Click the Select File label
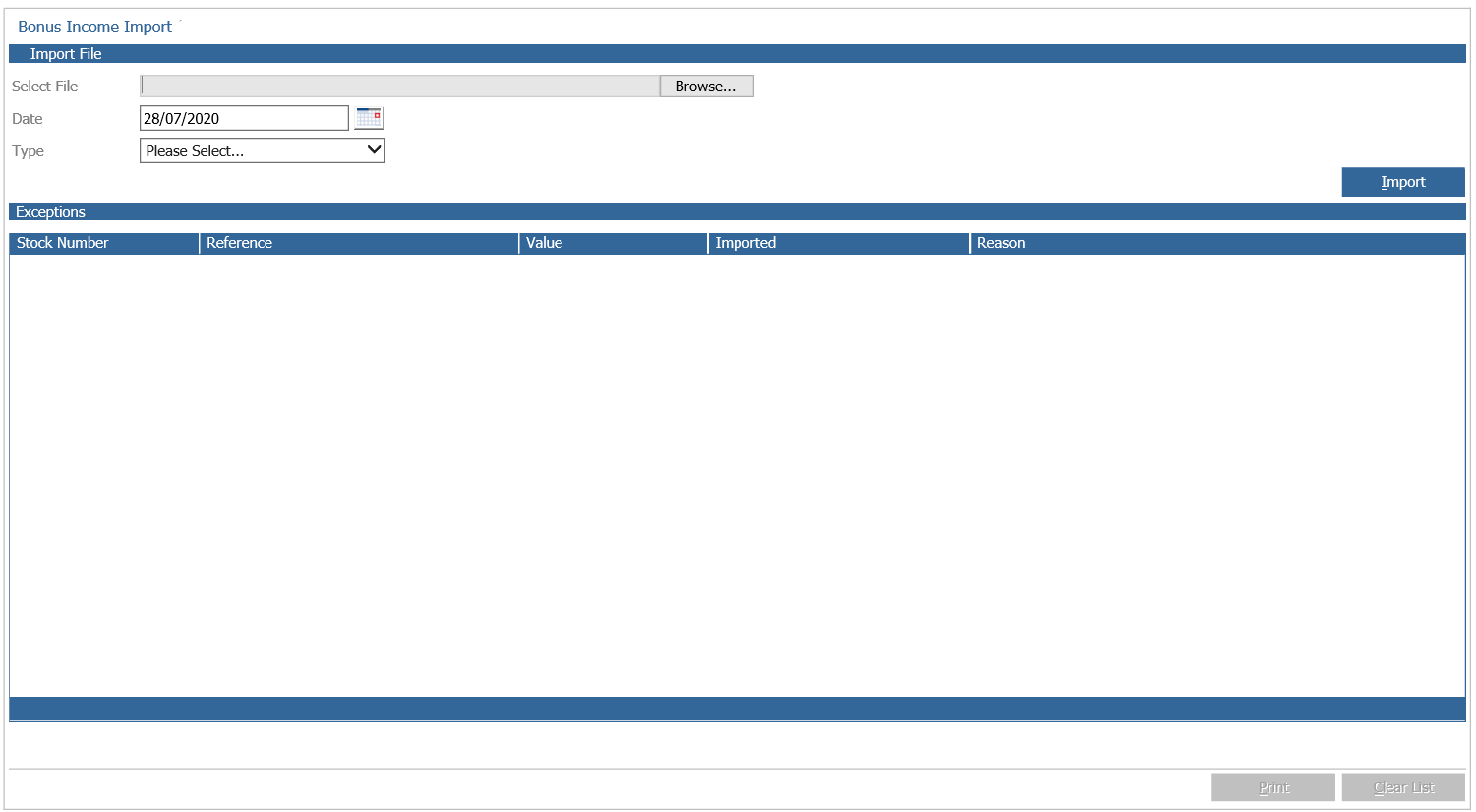Viewport: 1476px width, 812px height. click(x=45, y=87)
